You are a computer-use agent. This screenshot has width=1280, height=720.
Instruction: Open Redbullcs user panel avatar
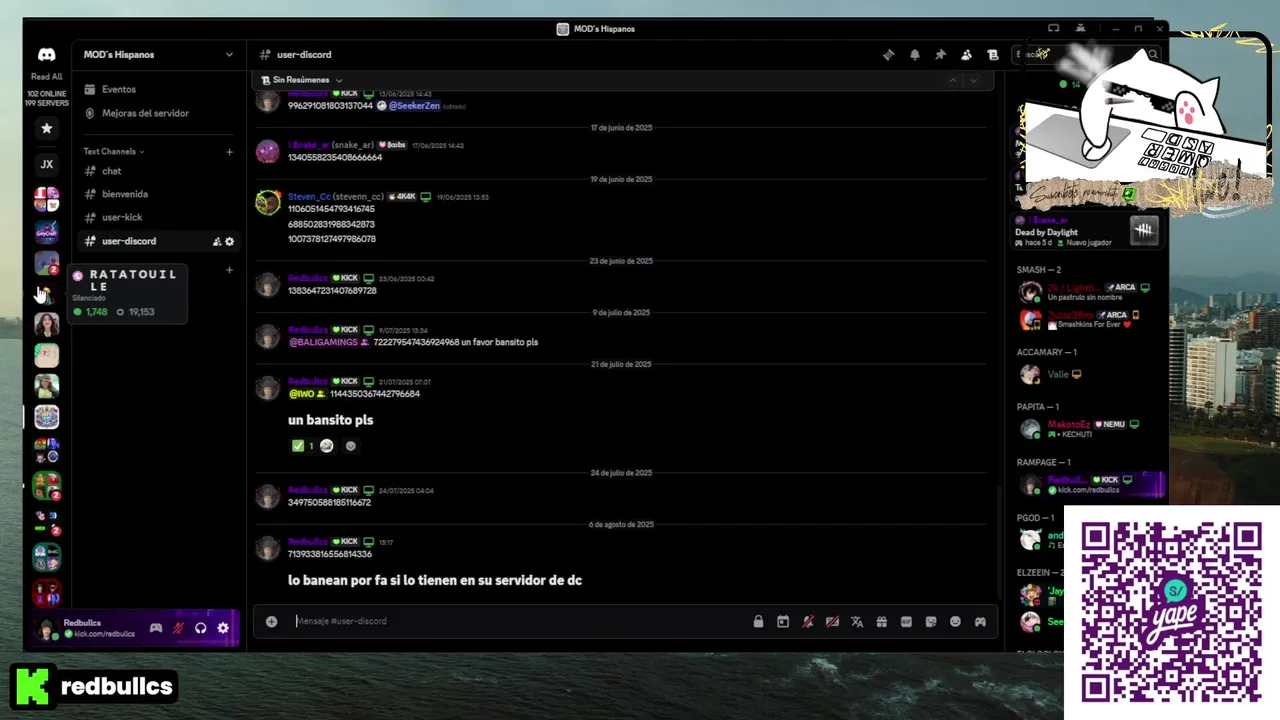pyautogui.click(x=46, y=628)
